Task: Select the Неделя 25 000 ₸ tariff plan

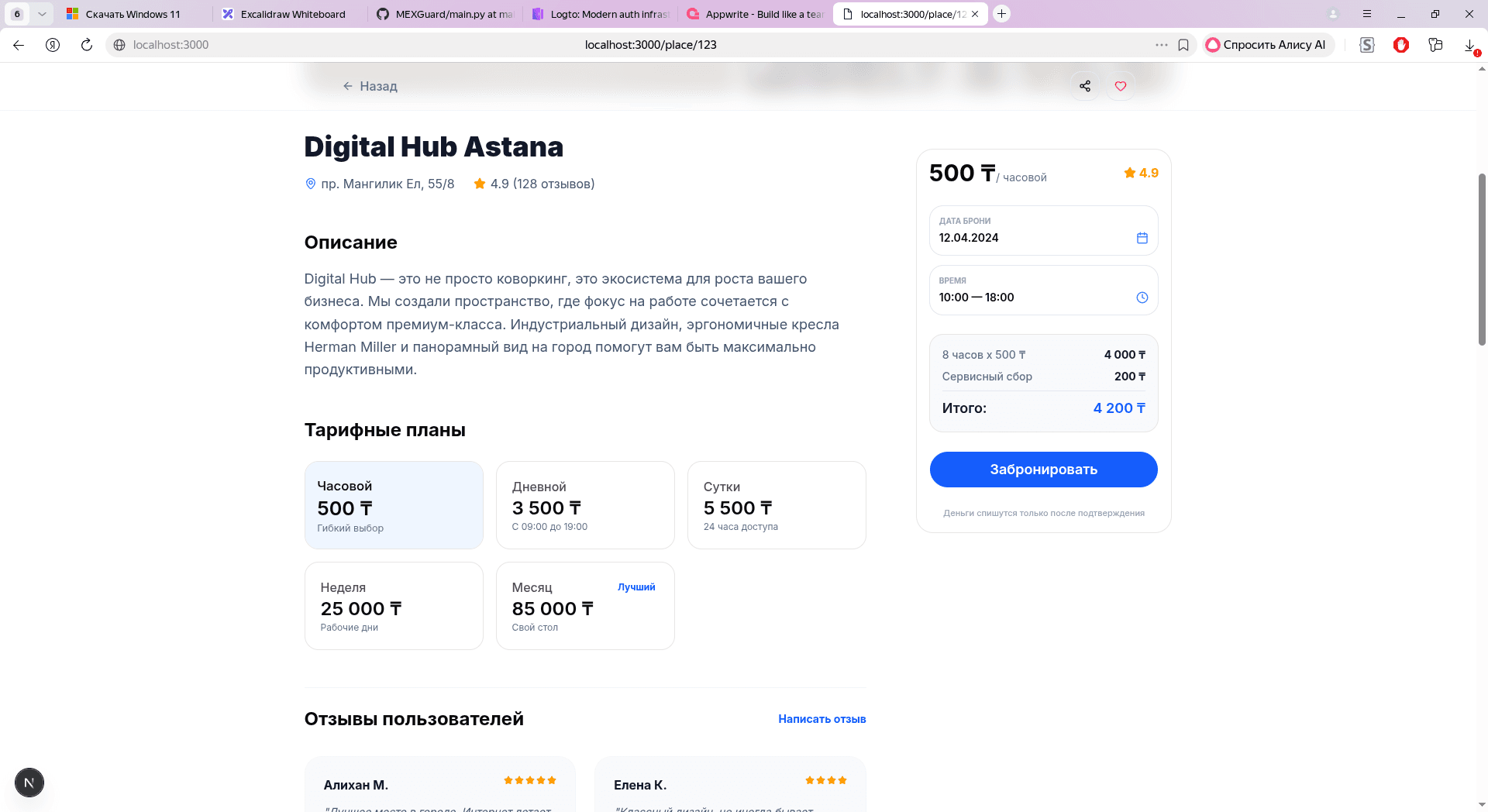Action: pyautogui.click(x=394, y=606)
